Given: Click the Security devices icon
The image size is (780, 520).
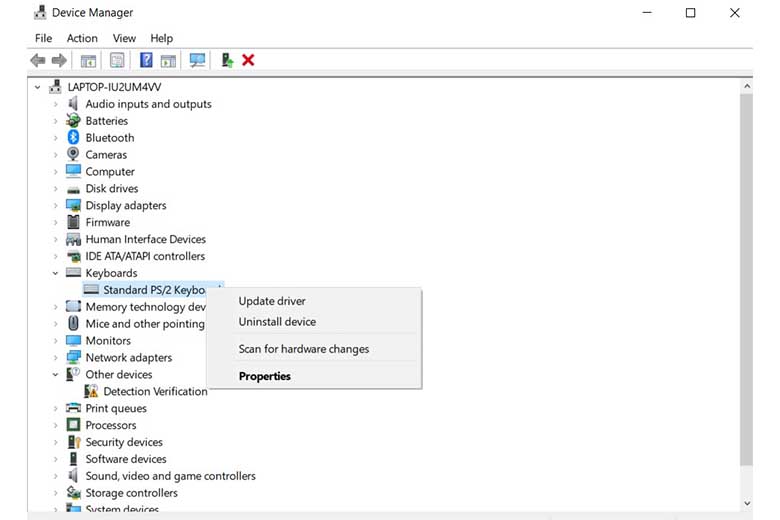Looking at the screenshot, I should tap(73, 442).
